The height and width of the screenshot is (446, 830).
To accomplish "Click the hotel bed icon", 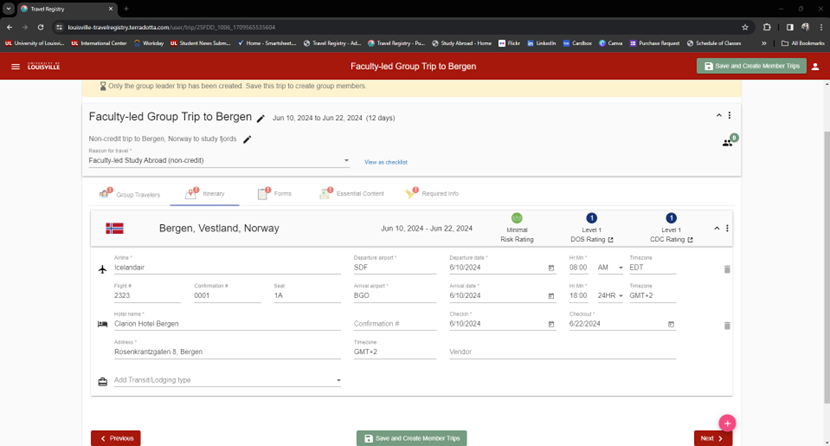I will pos(103,324).
